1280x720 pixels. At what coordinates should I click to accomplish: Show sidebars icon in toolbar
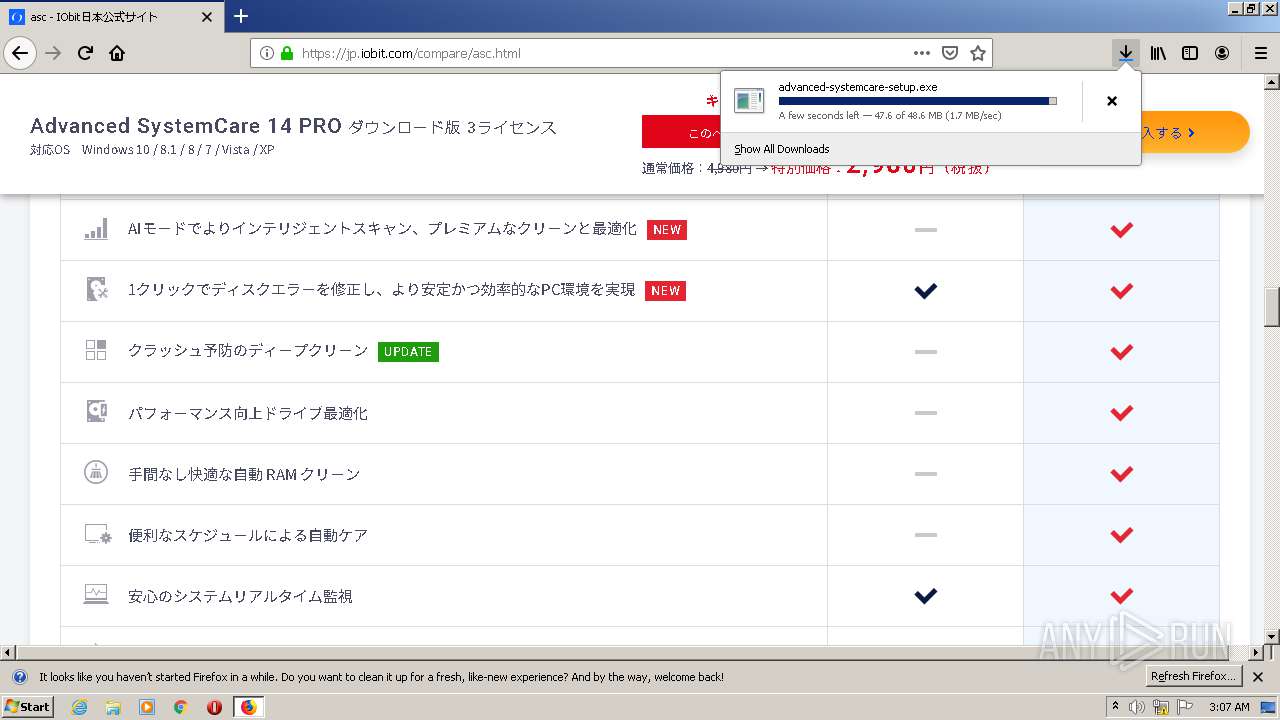pos(1190,53)
